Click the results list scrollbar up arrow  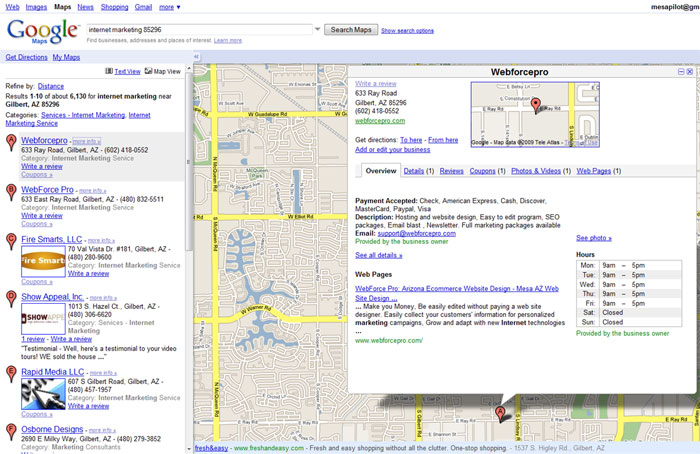189,68
